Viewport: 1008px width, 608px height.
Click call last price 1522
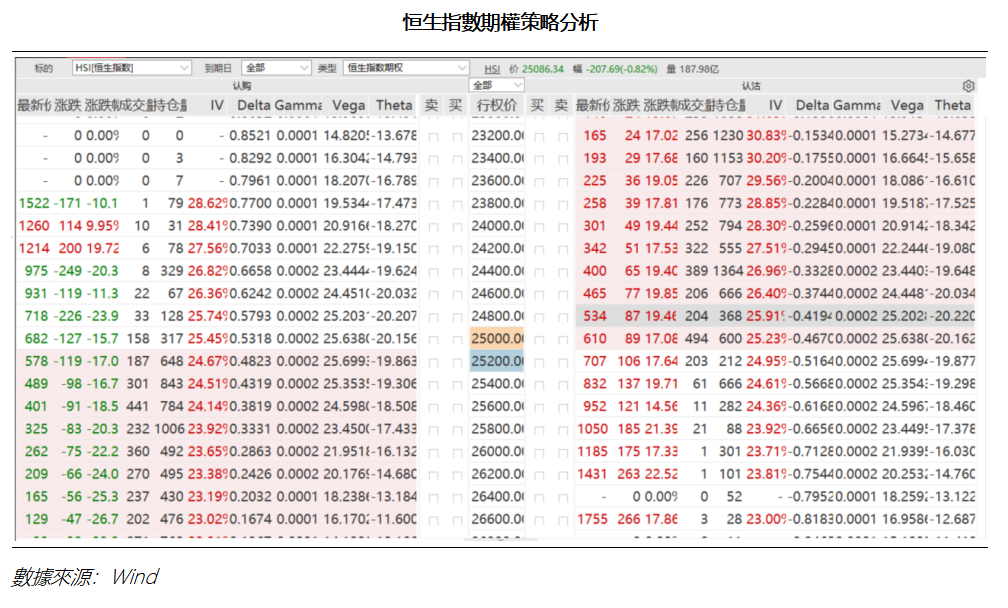coord(34,203)
